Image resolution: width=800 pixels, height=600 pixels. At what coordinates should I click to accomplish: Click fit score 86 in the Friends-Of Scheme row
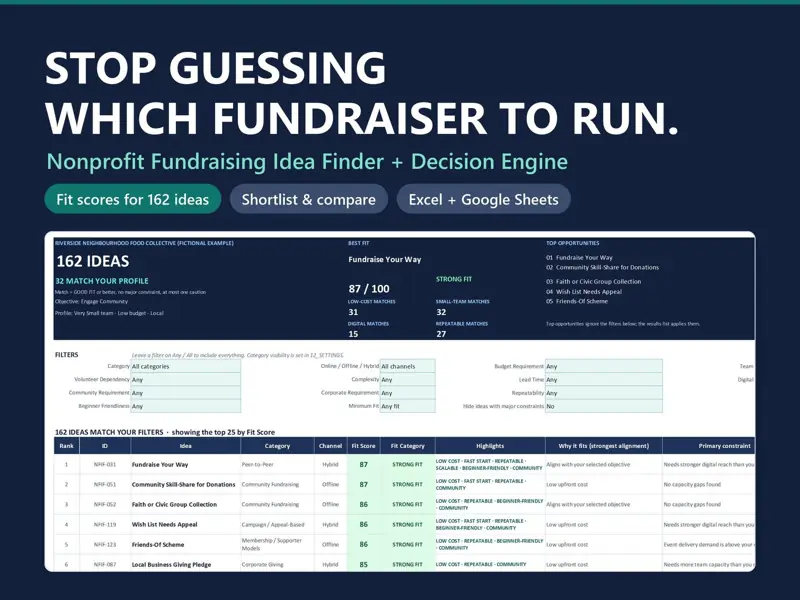click(363, 544)
